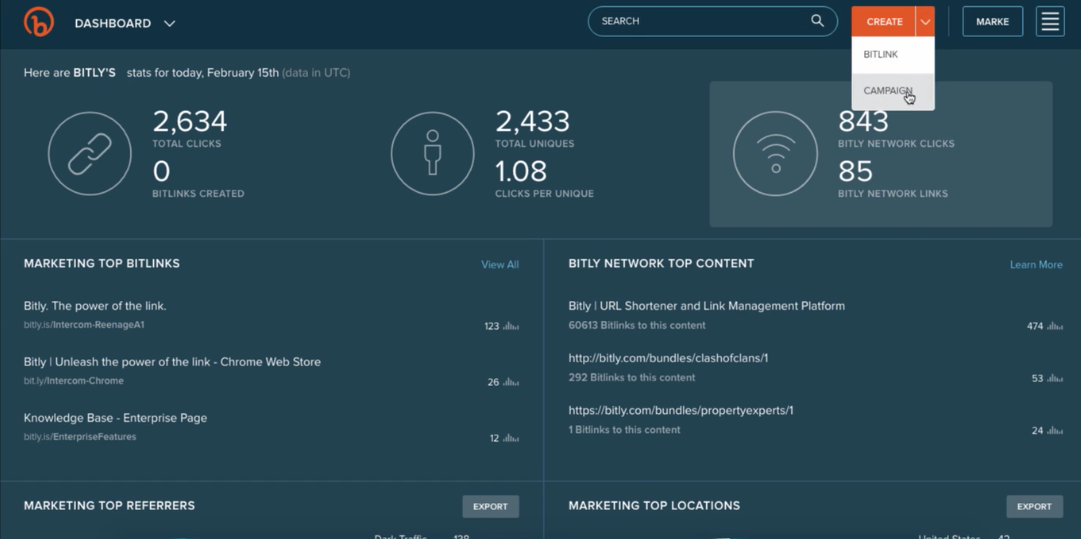Click '1 Bitlinks to this content'
The width and height of the screenshot is (1081, 539).
625,430
